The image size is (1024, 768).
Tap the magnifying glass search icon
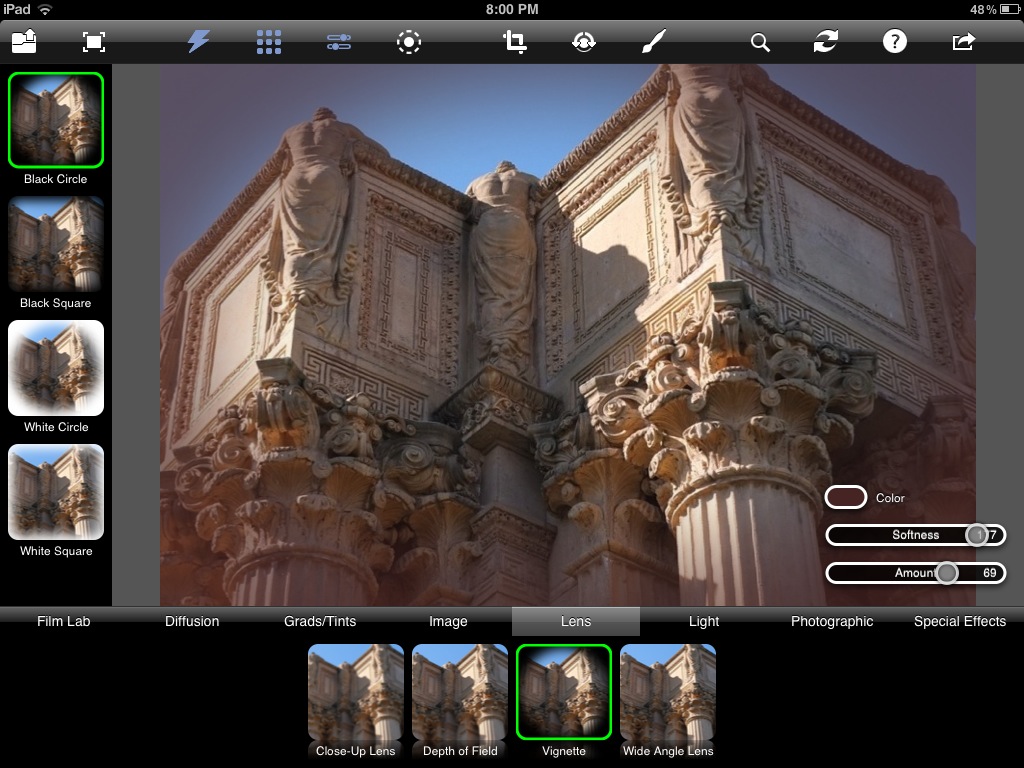click(x=760, y=42)
